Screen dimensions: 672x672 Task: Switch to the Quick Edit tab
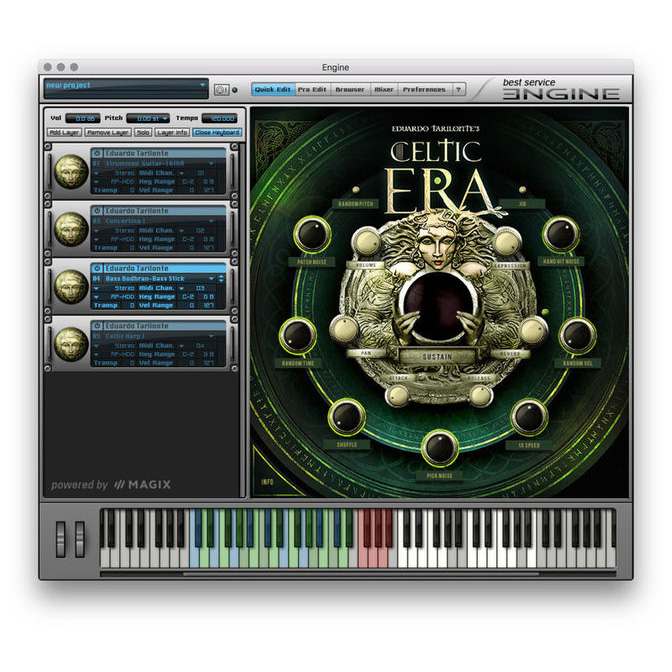[273, 90]
